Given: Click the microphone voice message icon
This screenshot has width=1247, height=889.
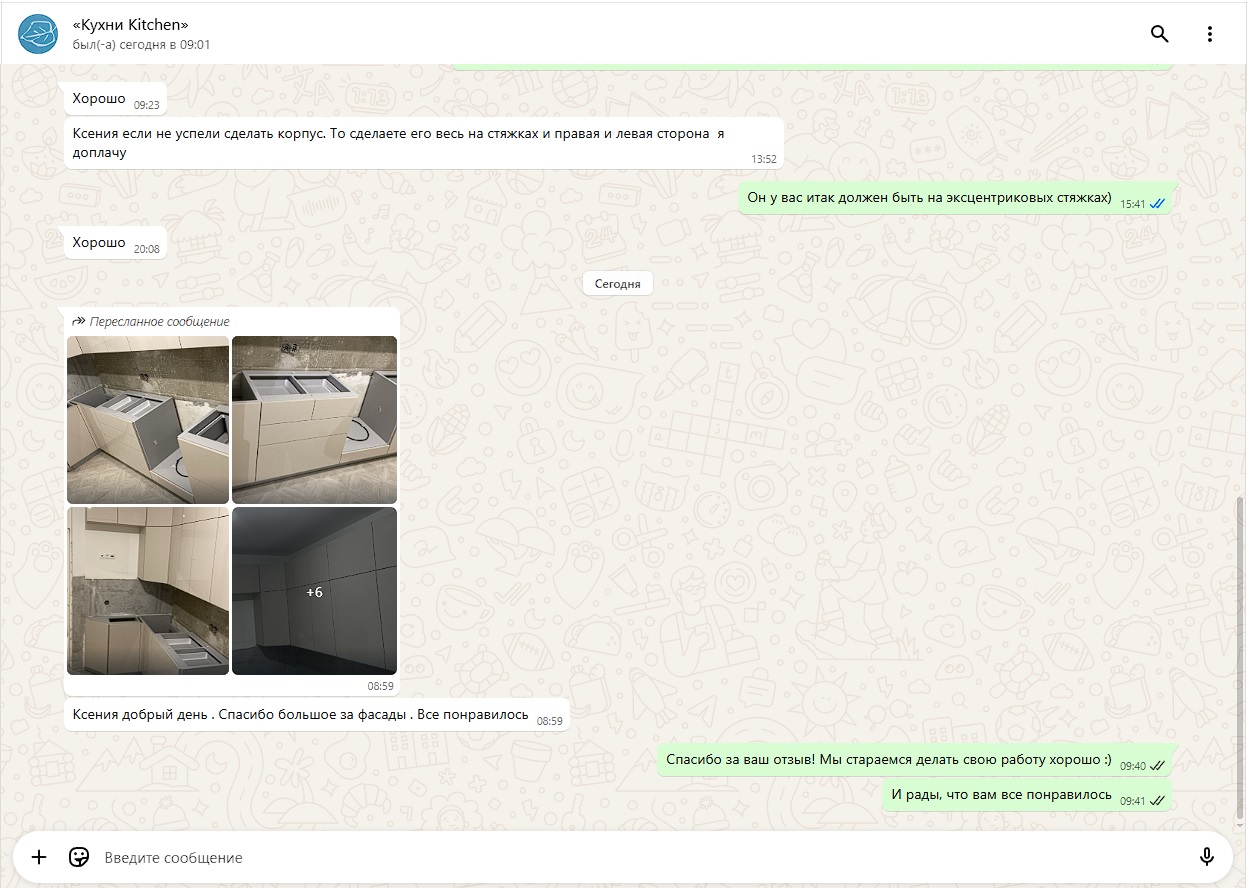Looking at the screenshot, I should coord(1206,857).
